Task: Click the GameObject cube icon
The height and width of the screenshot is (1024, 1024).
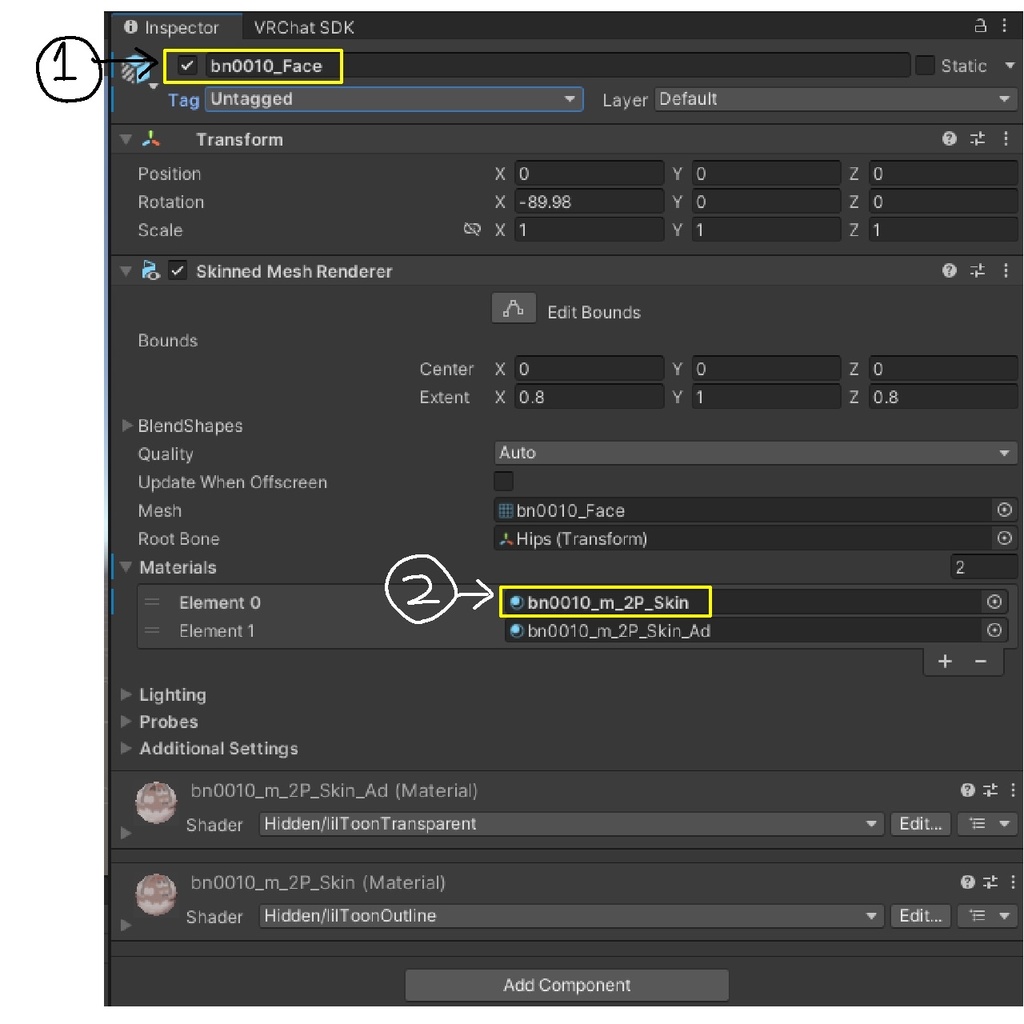Action: click(x=136, y=69)
